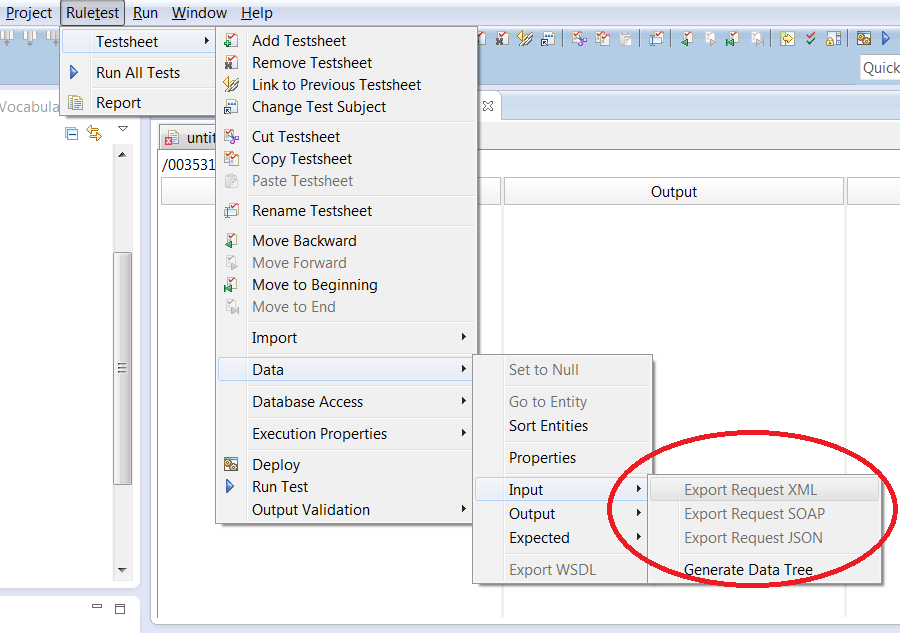Open the left panel view menu triangle
This screenshot has height=633, width=900.
tap(122, 129)
